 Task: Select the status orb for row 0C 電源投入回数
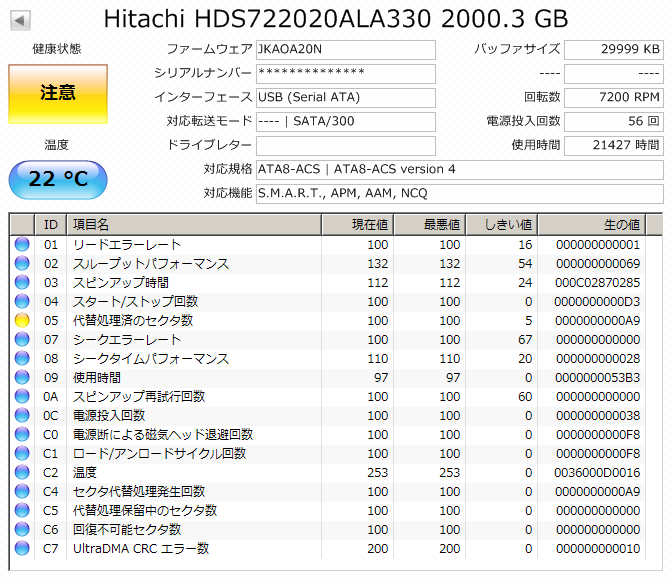tap(22, 415)
